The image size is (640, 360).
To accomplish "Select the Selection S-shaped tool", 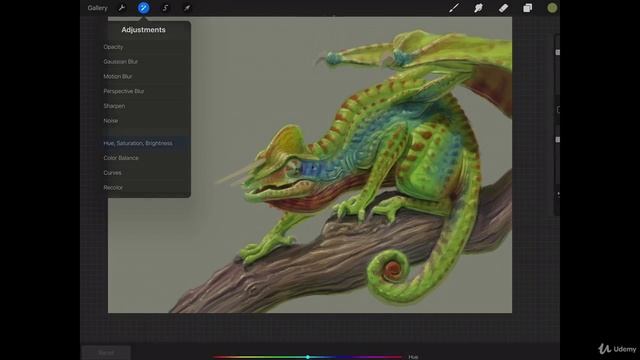I will [x=165, y=8].
